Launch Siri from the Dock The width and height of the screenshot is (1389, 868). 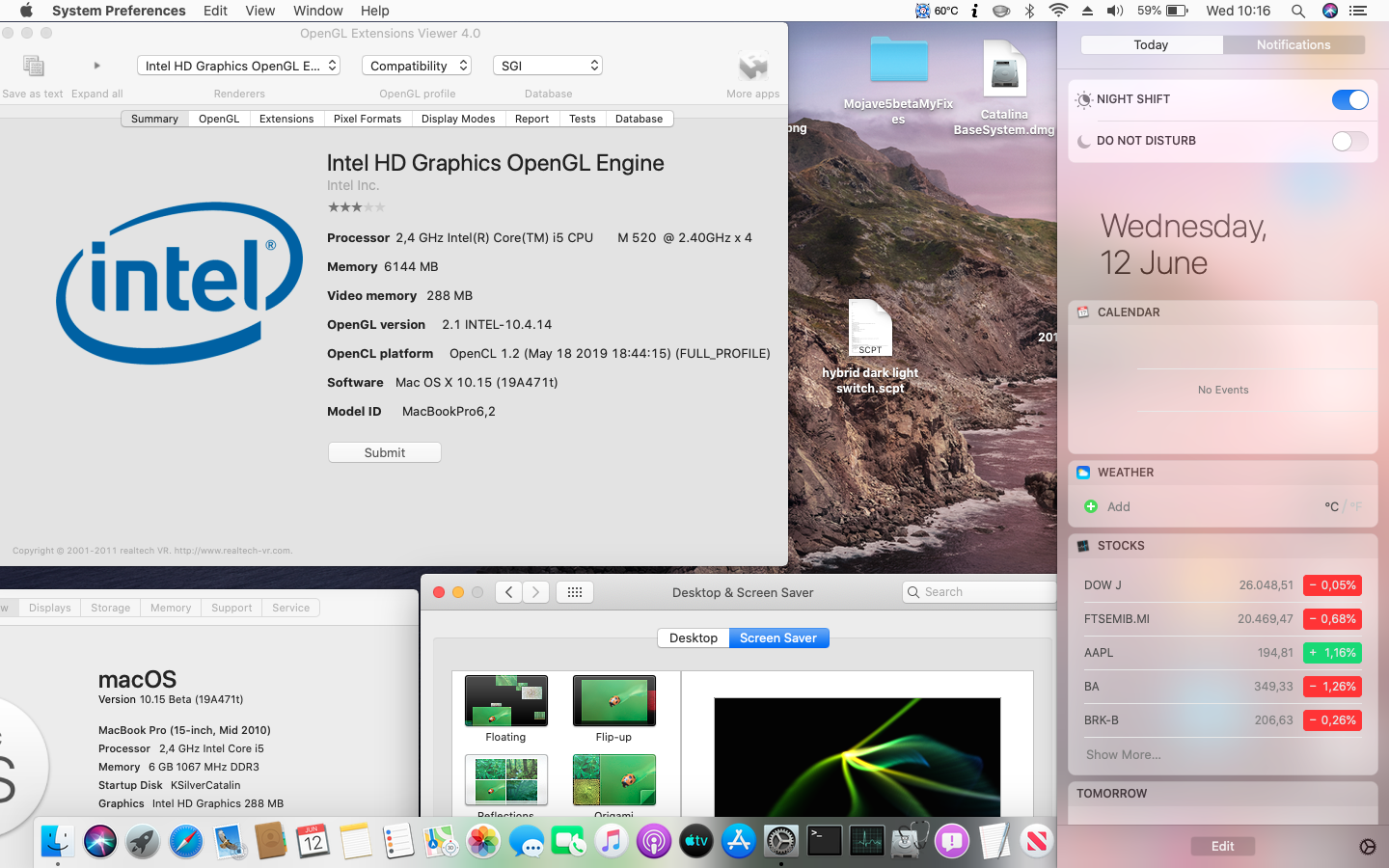click(x=100, y=841)
